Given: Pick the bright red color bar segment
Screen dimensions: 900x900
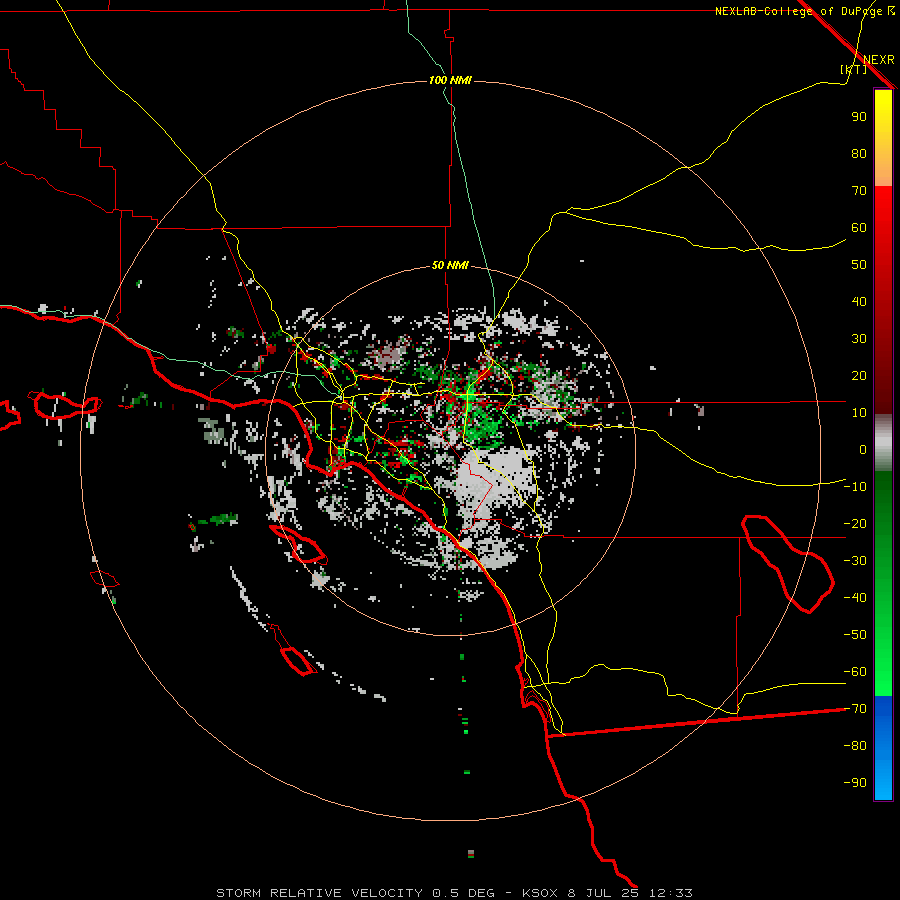Looking at the screenshot, I should (883, 210).
